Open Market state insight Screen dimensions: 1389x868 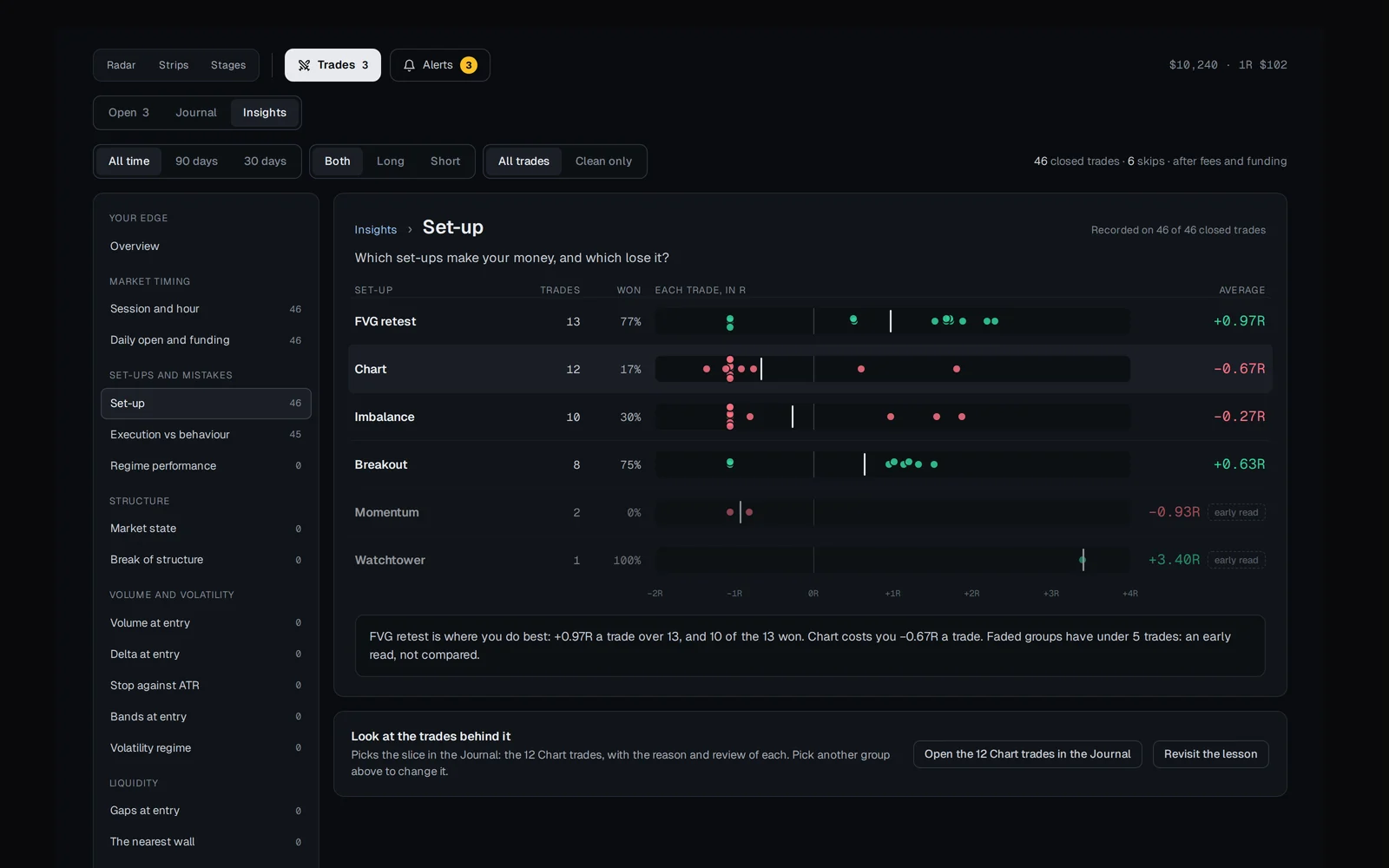(206, 529)
